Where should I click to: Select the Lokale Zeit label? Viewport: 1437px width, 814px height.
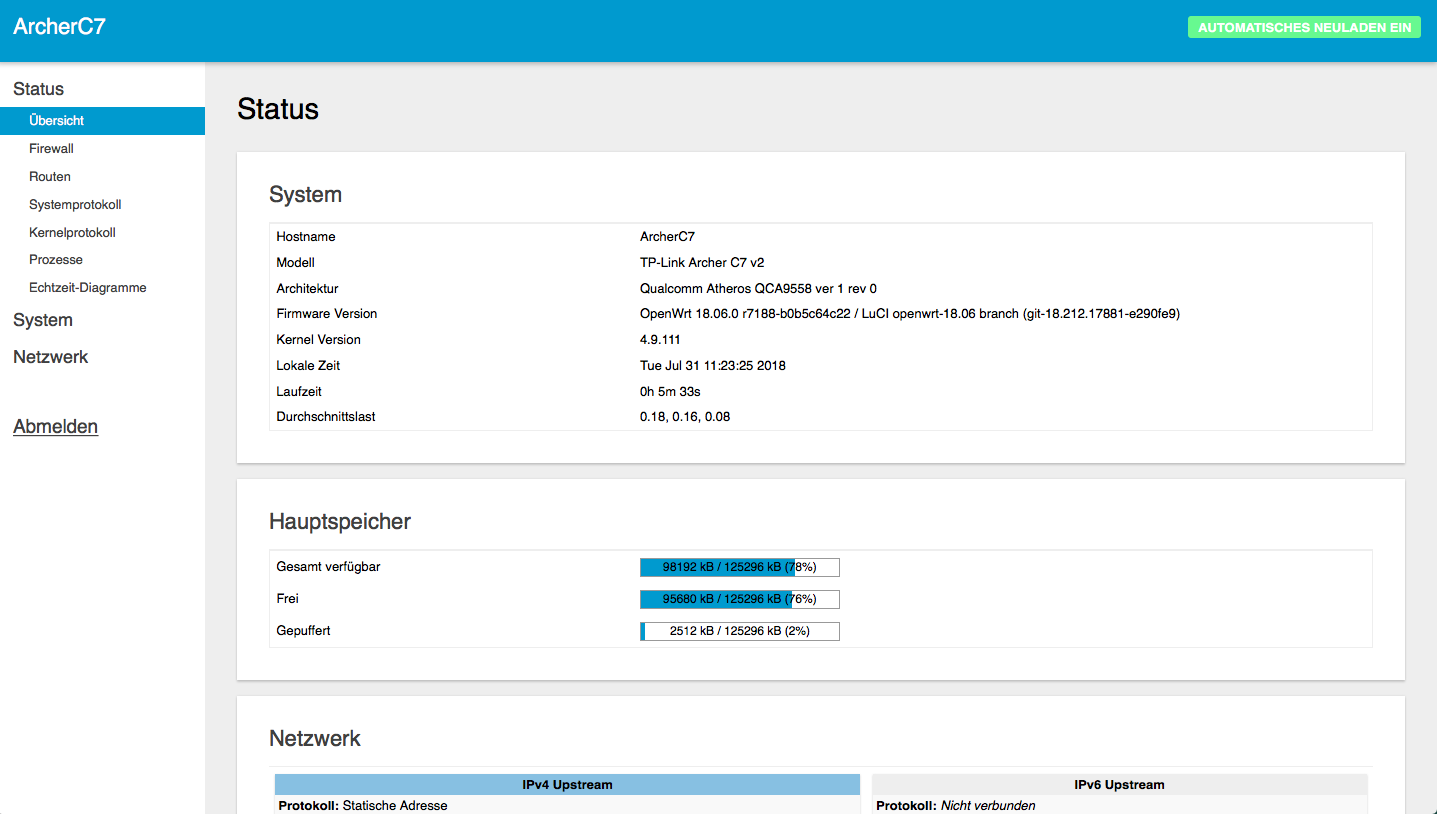pos(309,366)
